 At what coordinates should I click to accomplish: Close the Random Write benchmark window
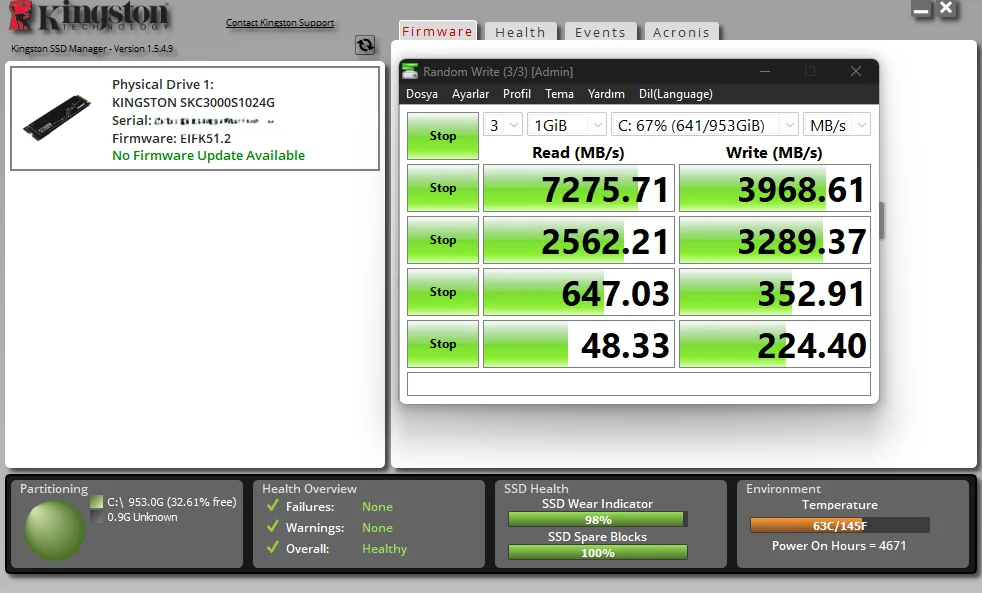(x=855, y=71)
